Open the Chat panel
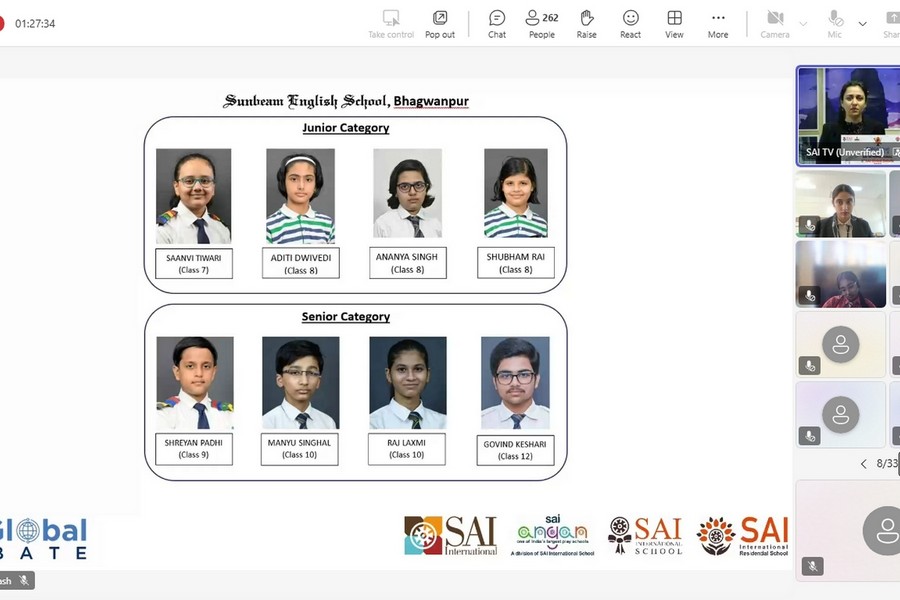This screenshot has width=900, height=600. pyautogui.click(x=497, y=23)
